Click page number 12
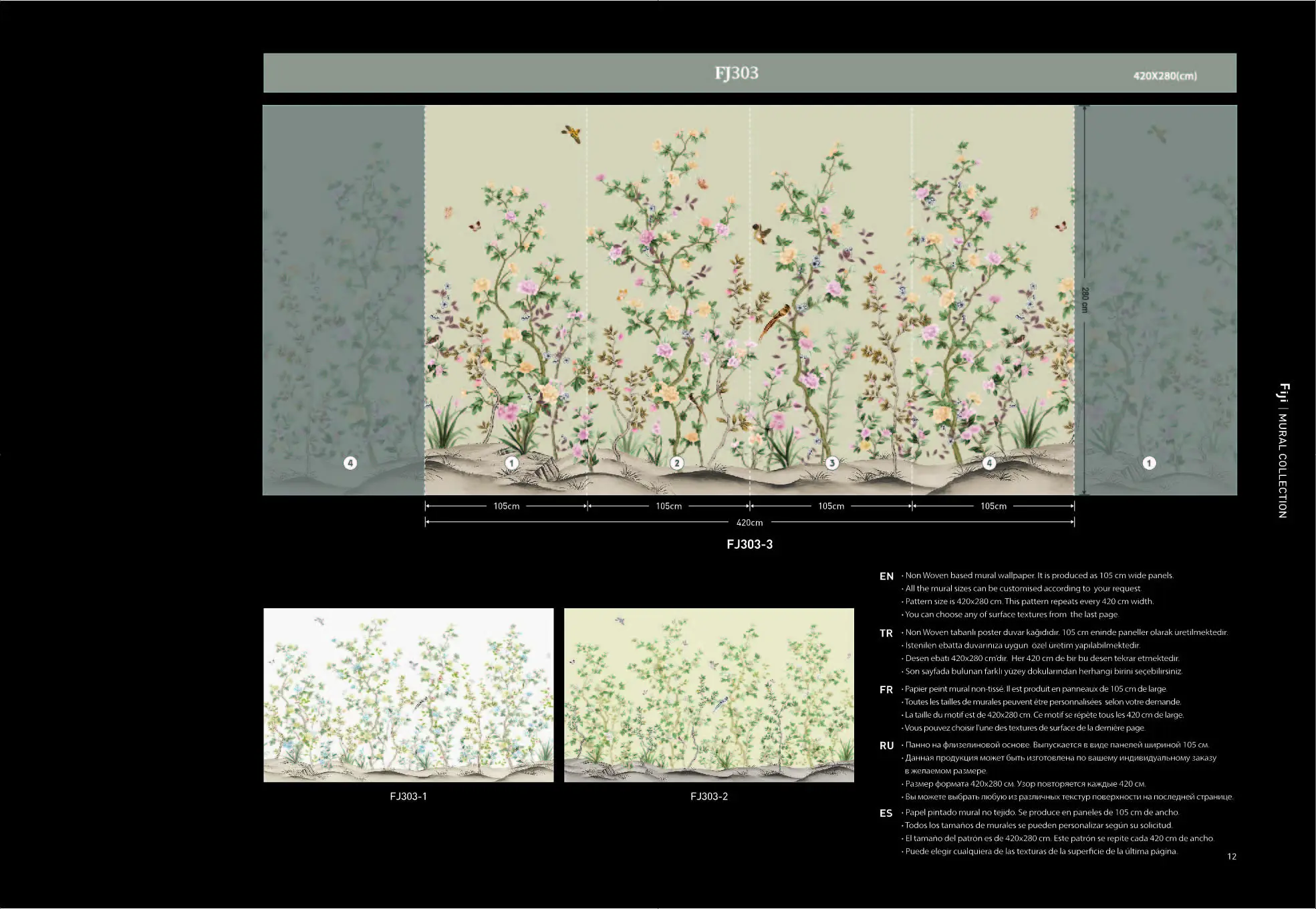This screenshot has height=909, width=1316. (1232, 857)
